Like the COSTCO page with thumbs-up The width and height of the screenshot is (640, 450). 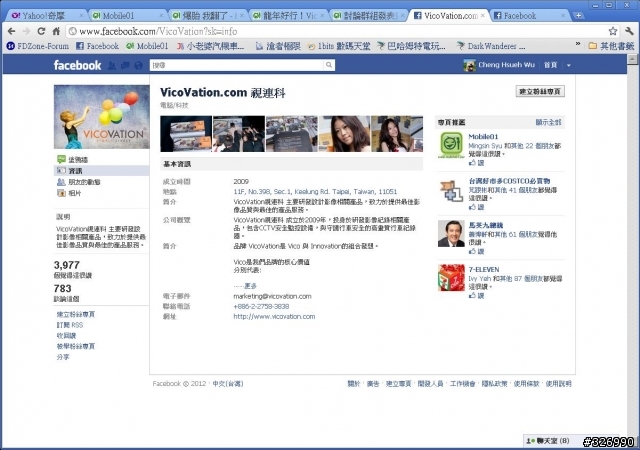pyautogui.click(x=476, y=207)
